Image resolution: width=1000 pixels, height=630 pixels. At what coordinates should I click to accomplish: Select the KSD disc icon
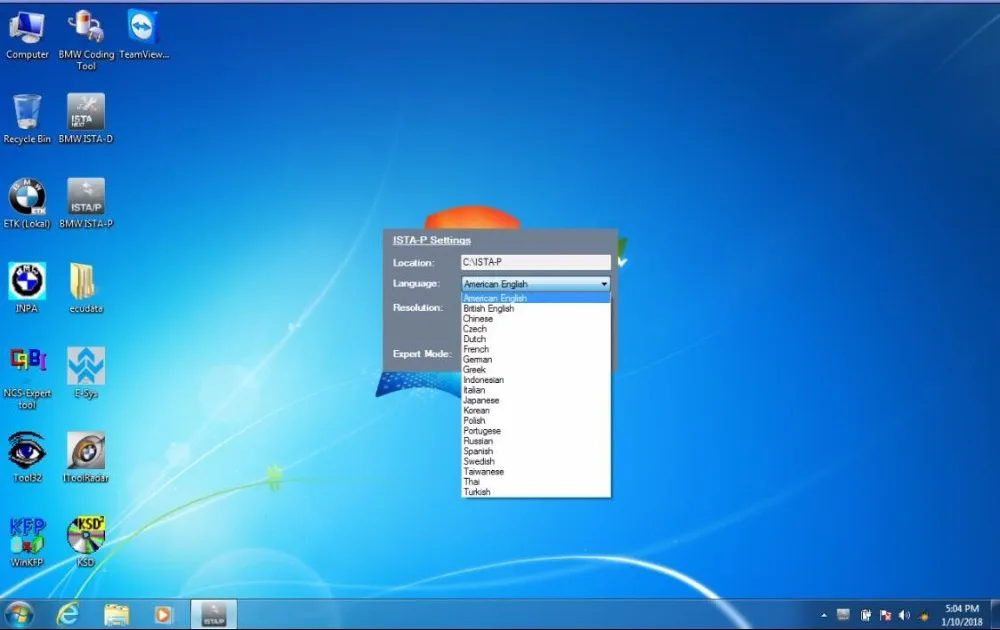(86, 542)
